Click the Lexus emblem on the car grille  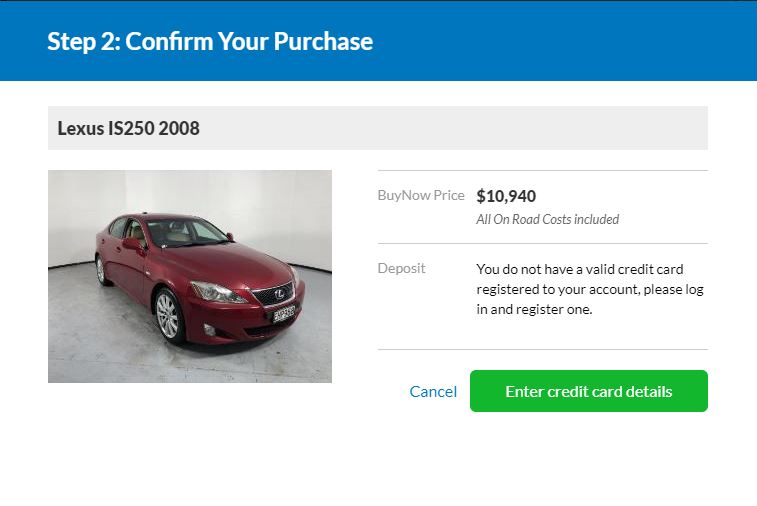tap(280, 294)
